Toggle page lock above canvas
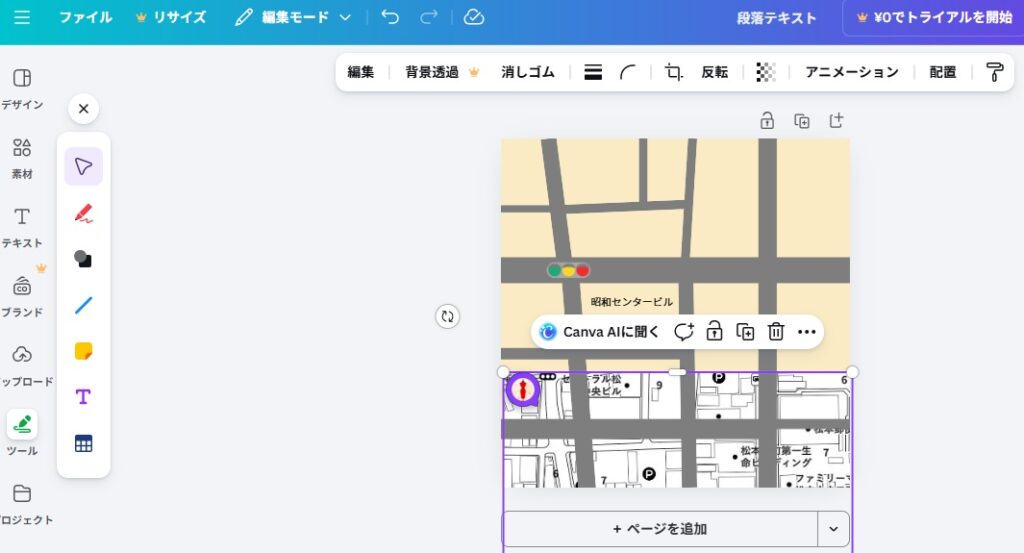The height and width of the screenshot is (553, 1024). [x=767, y=121]
